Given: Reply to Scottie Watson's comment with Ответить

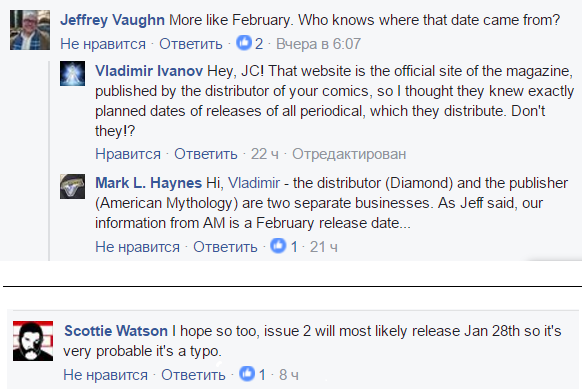Looking at the screenshot, I should [193, 374].
